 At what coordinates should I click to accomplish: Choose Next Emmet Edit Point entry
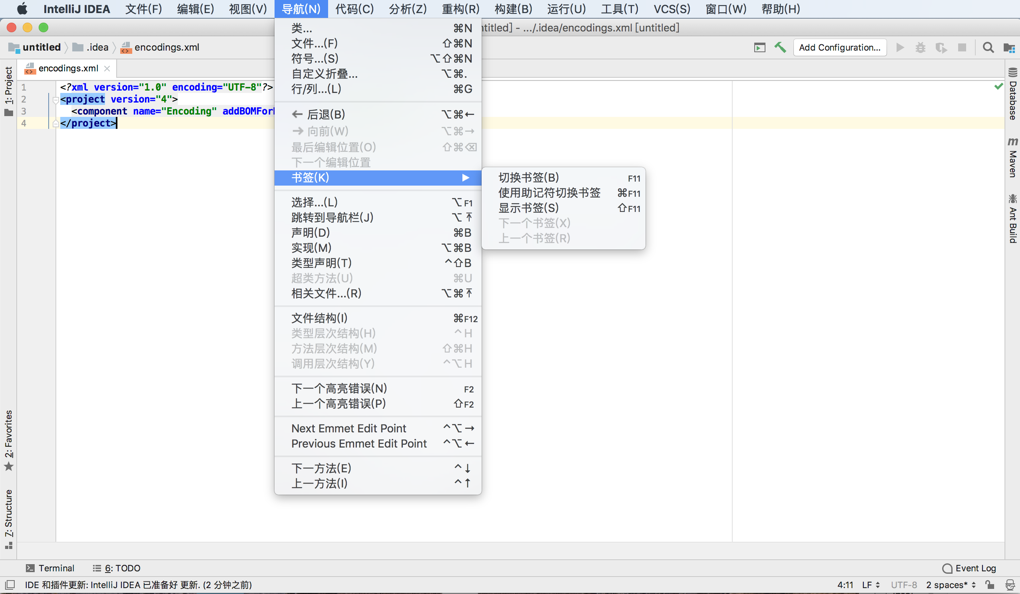(378, 428)
